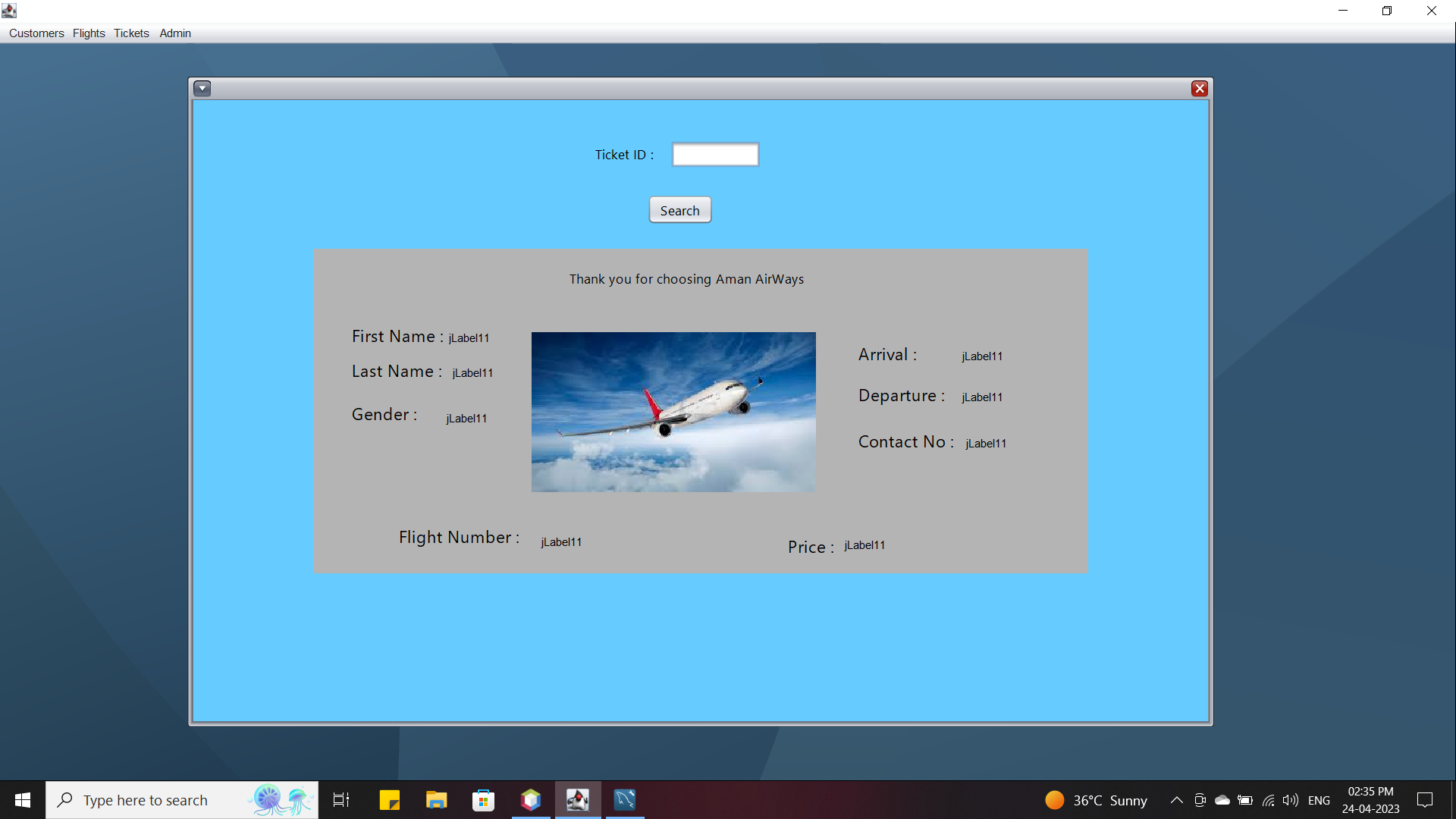Open MySQL Workbench from the taskbar
Viewport: 1456px width, 819px height.
(x=625, y=800)
